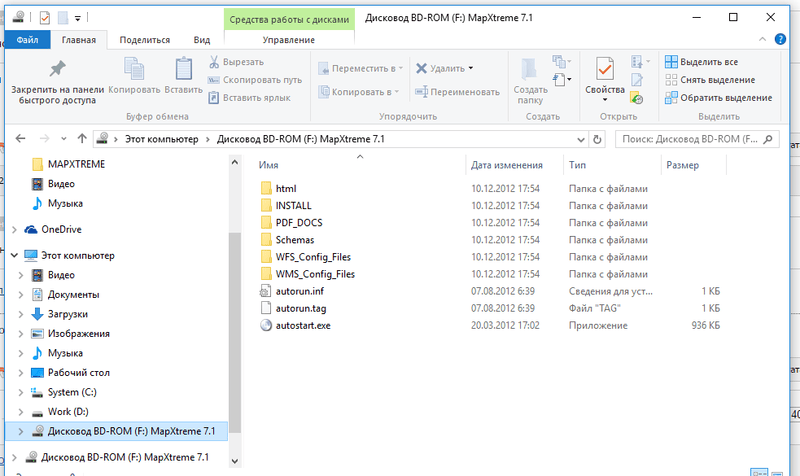Viewport: 800px width, 476px height.
Task: Open the Move to dropdown
Action: [360, 68]
